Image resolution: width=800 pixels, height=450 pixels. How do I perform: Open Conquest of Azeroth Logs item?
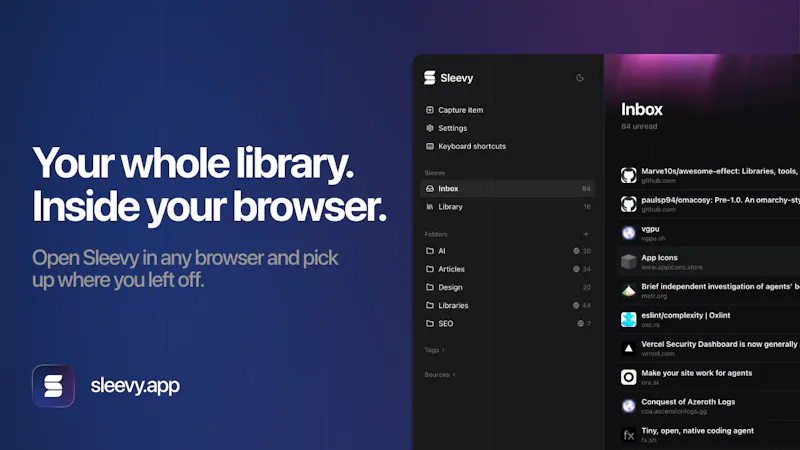pyautogui.click(x=709, y=406)
